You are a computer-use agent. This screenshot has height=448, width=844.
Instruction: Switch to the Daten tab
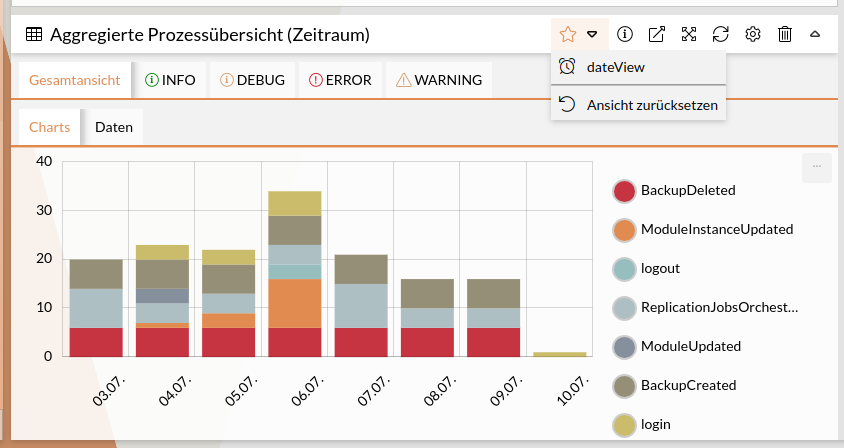114,127
